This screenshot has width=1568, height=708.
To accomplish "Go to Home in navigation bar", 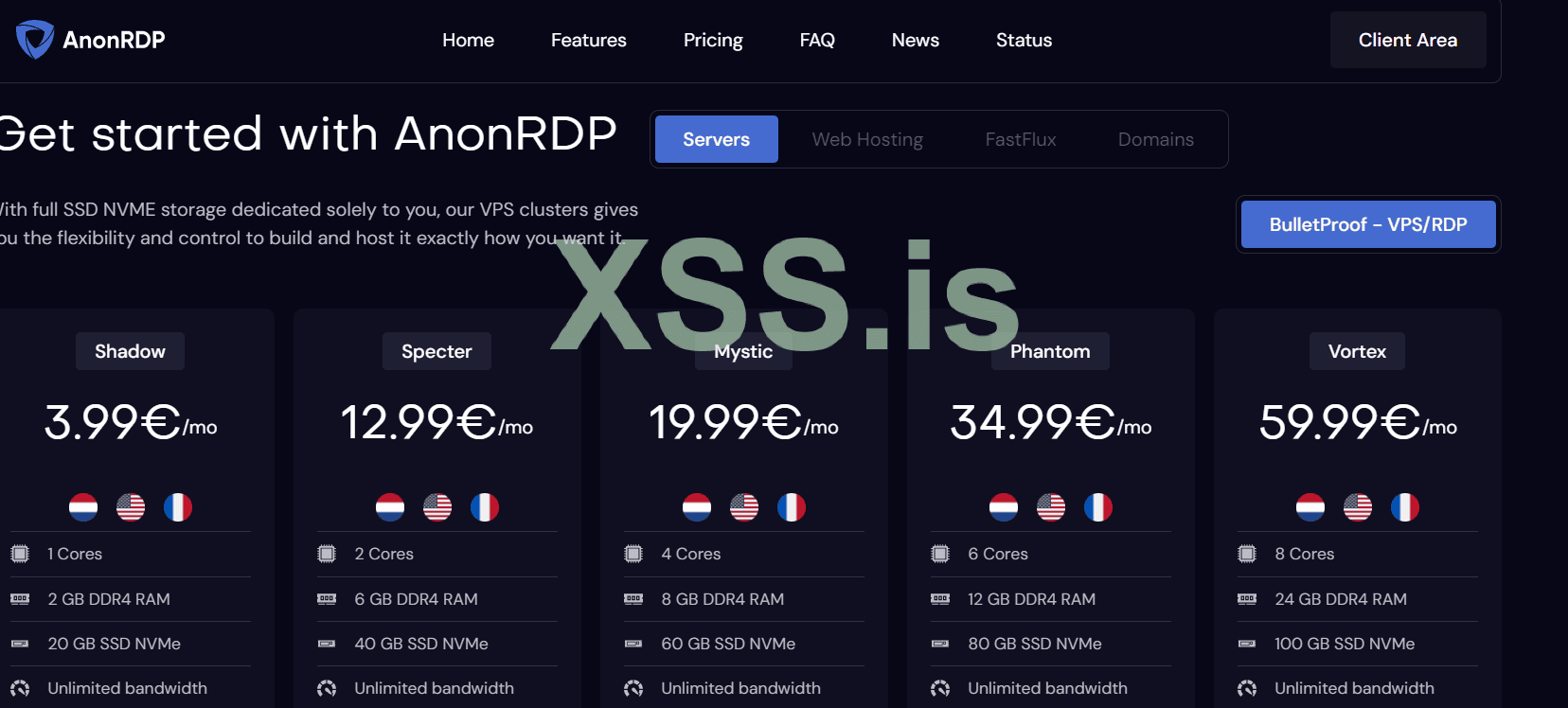I will (468, 40).
